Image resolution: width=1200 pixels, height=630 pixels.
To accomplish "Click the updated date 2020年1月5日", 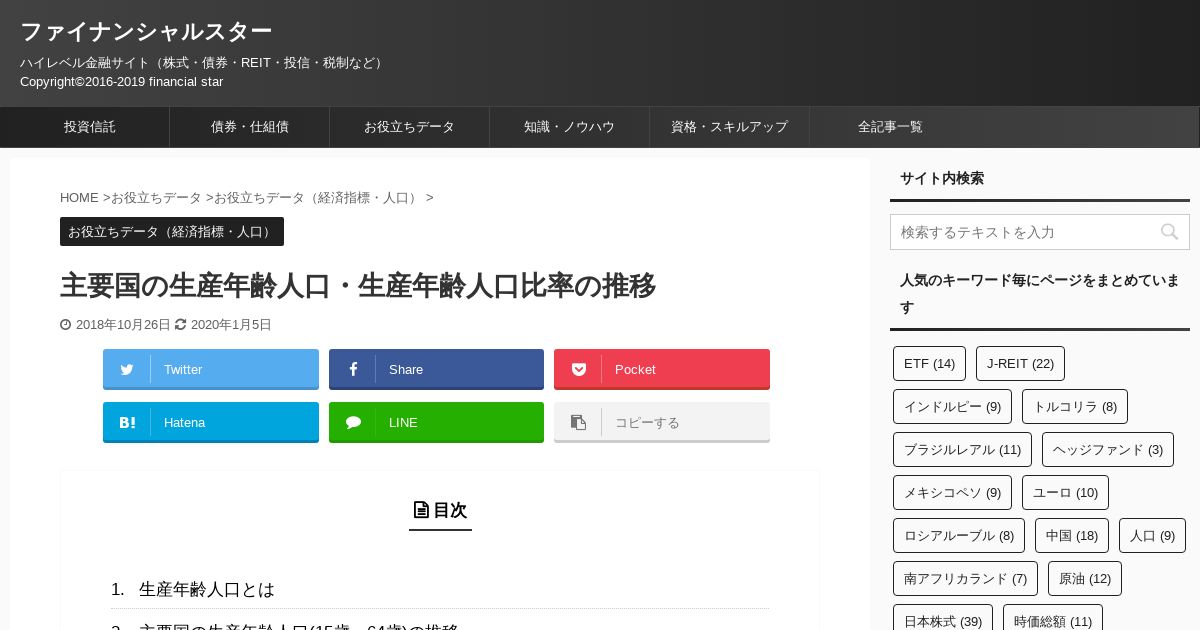I will click(231, 325).
